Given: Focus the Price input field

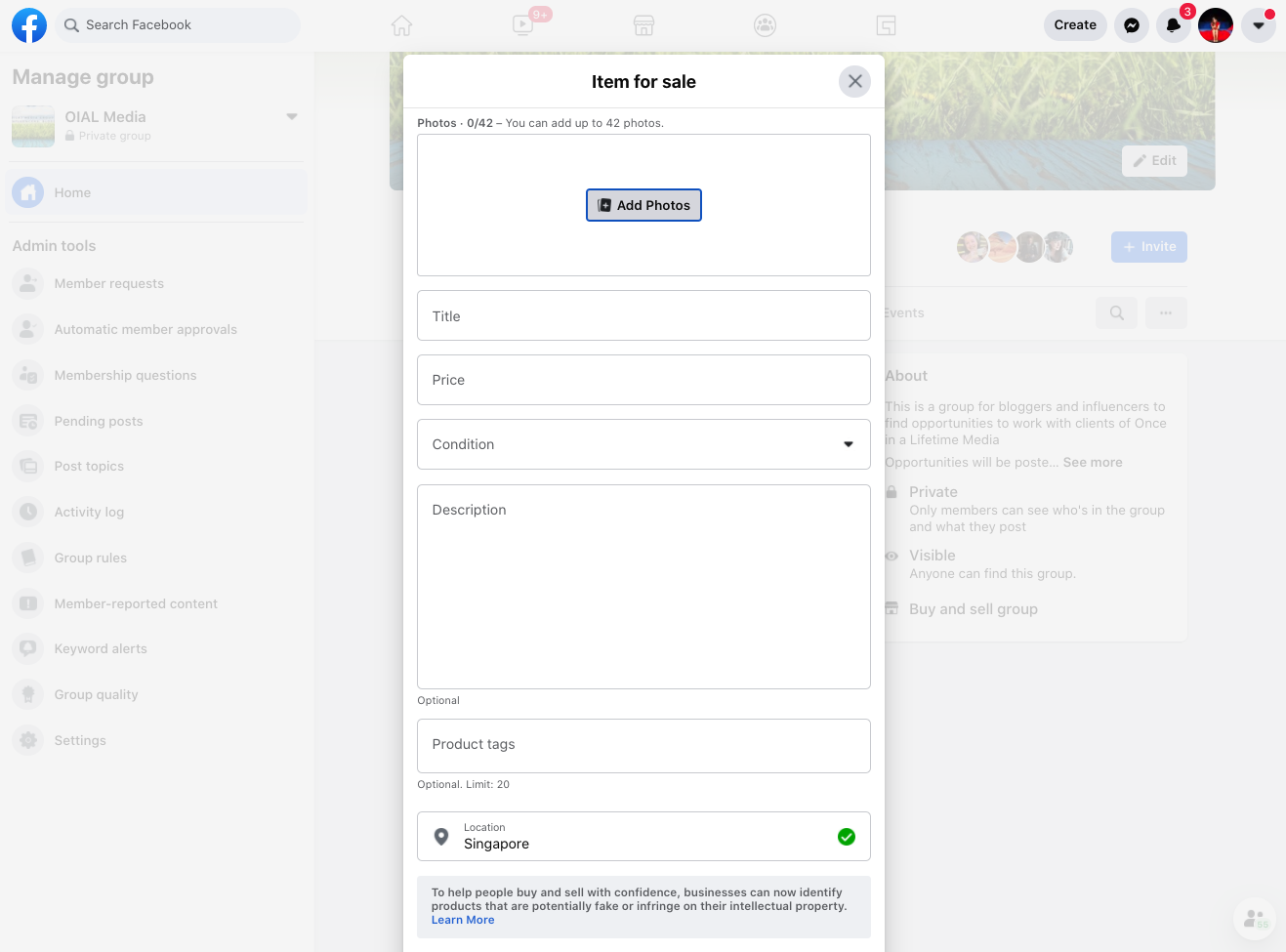Looking at the screenshot, I should (643, 380).
